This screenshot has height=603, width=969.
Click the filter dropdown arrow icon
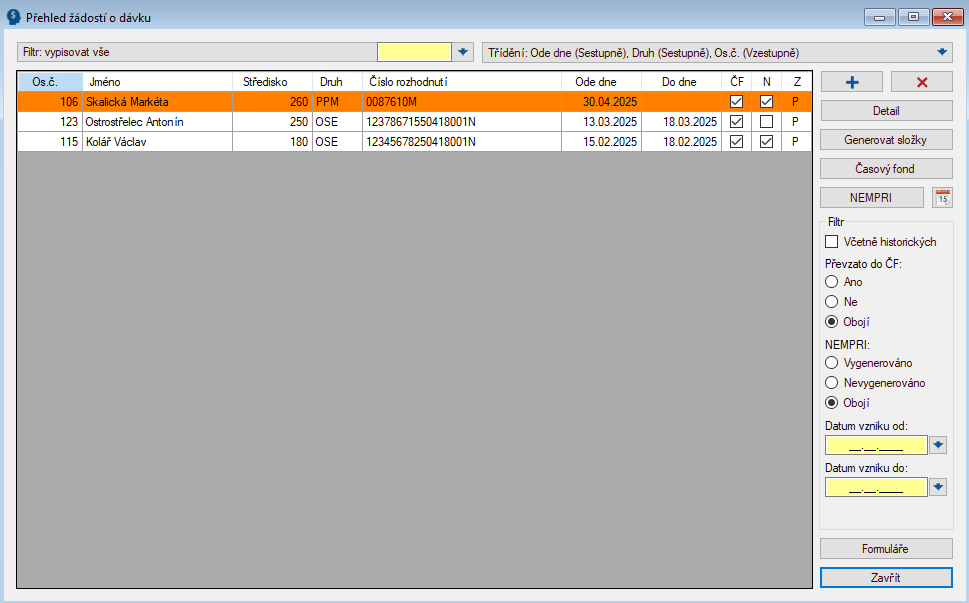(x=463, y=52)
